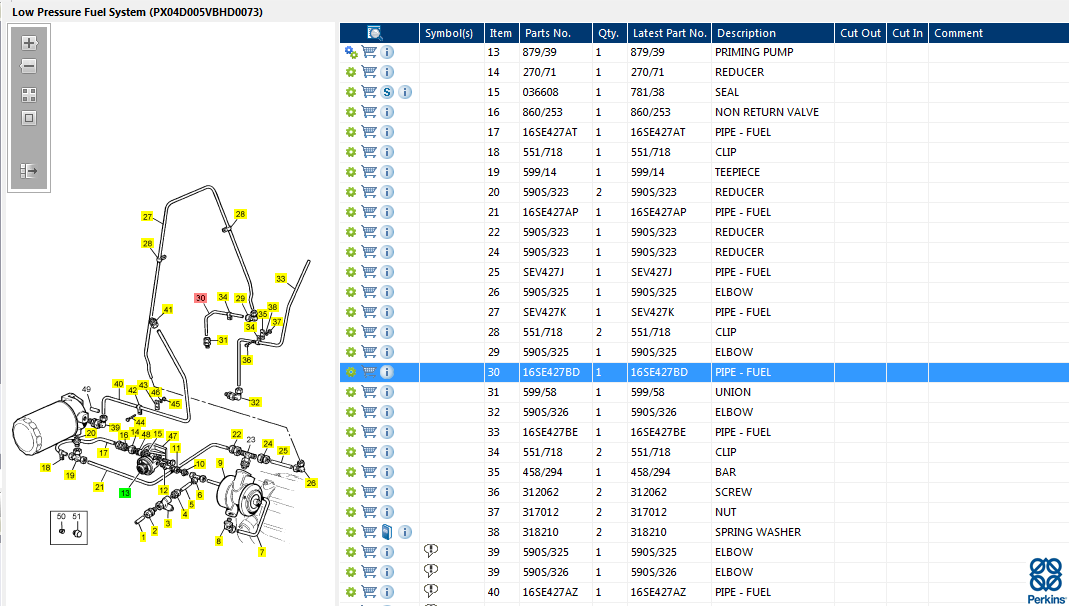
Task: Click the gear icon on UNION 599/58 row
Action: click(351, 392)
